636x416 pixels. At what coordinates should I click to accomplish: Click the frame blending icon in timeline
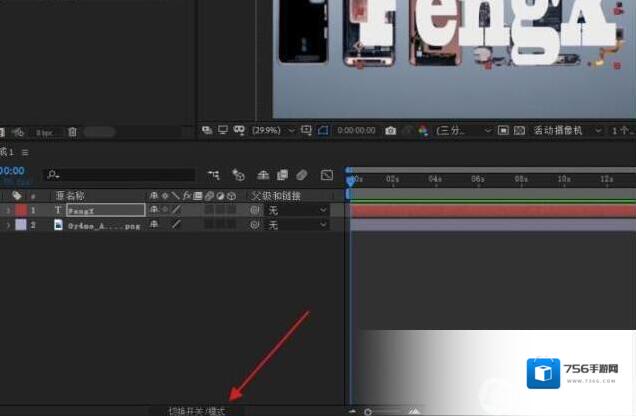tap(282, 175)
